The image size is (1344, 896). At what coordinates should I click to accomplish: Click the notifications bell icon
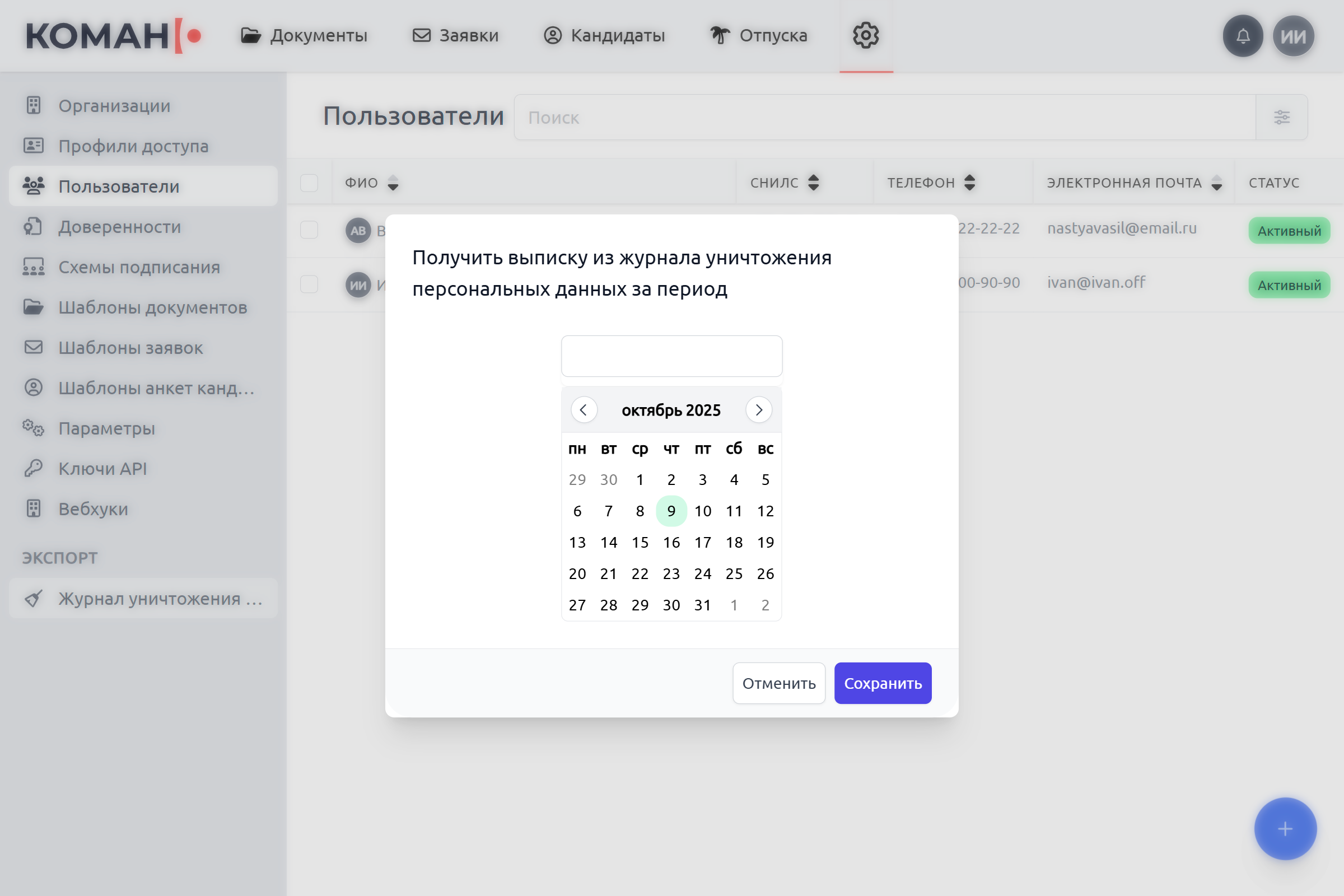pos(1242,36)
